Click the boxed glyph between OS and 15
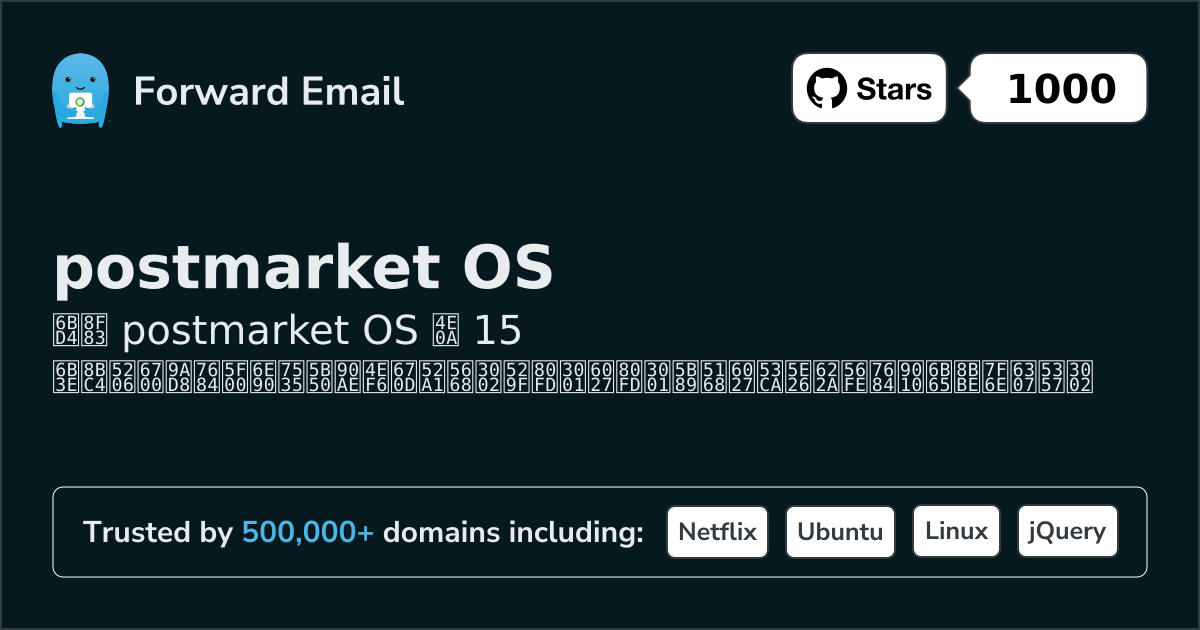Image resolution: width=1200 pixels, height=630 pixels. pos(444,331)
